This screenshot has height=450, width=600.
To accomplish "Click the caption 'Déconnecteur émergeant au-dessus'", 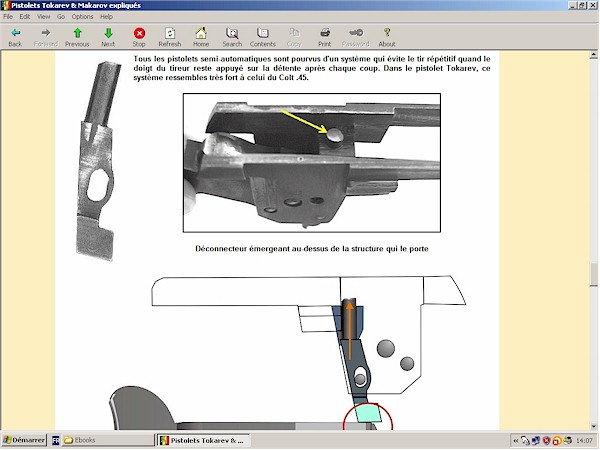I will pyautogui.click(x=311, y=249).
